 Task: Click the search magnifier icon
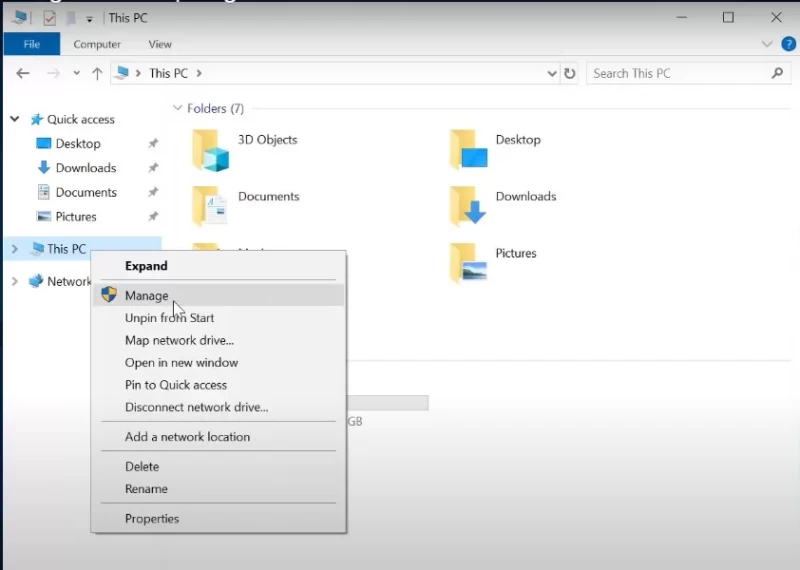(777, 73)
